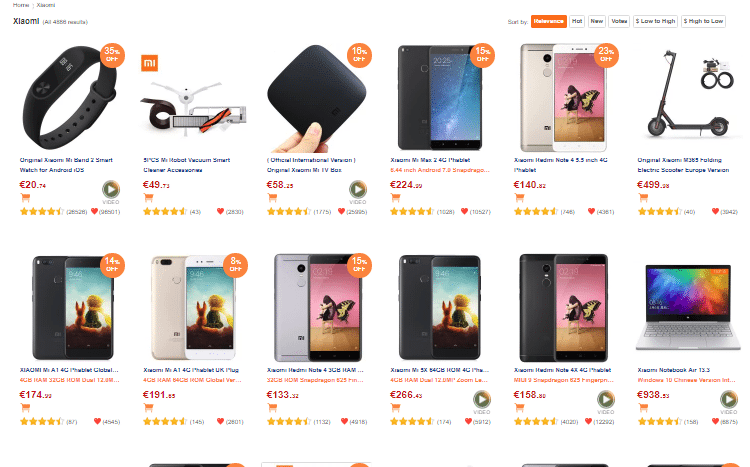
Task: Play video for Xiaomi Mi 5X phablet
Action: 481,401
